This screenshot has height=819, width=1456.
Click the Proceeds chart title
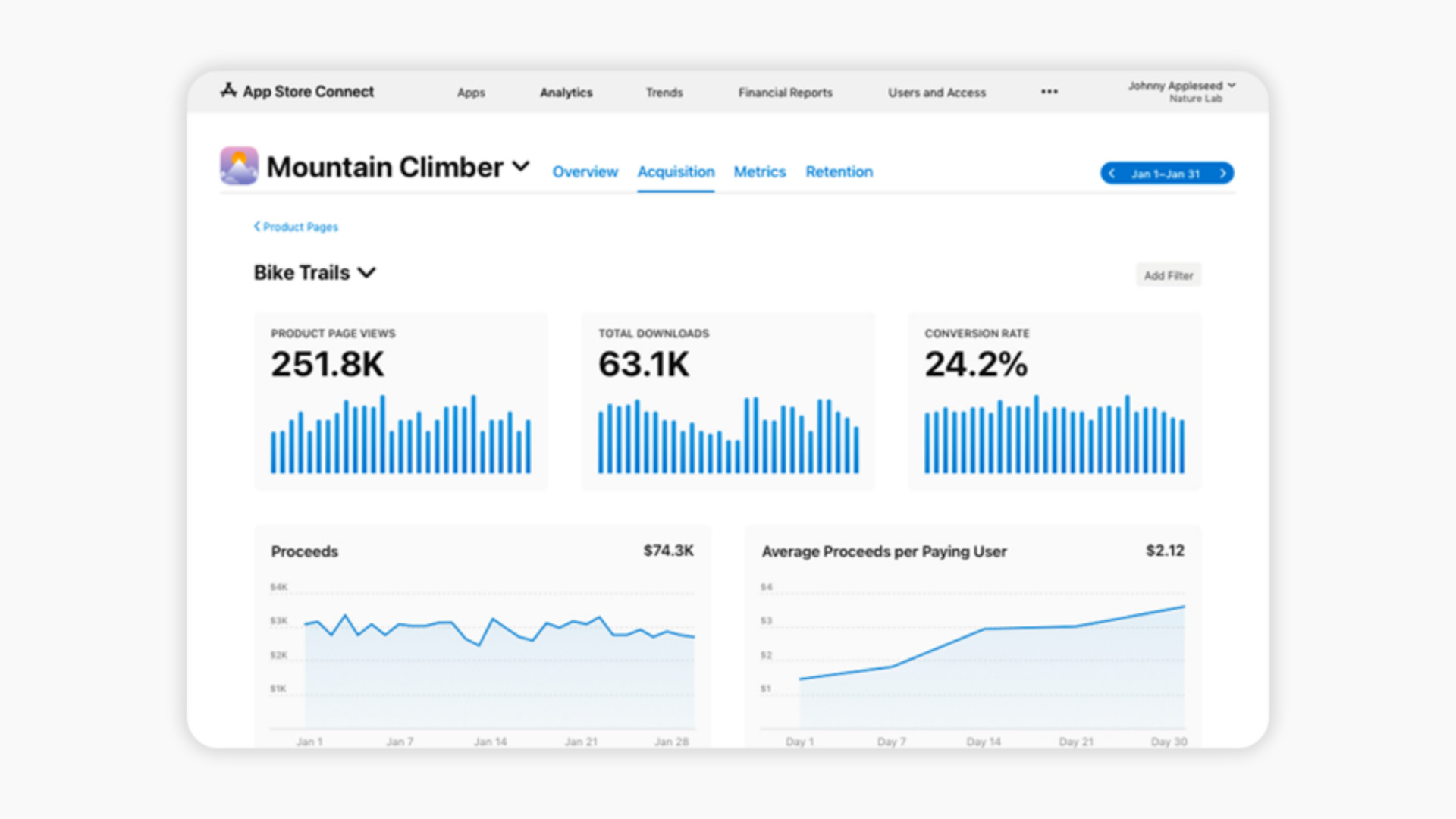click(x=305, y=551)
